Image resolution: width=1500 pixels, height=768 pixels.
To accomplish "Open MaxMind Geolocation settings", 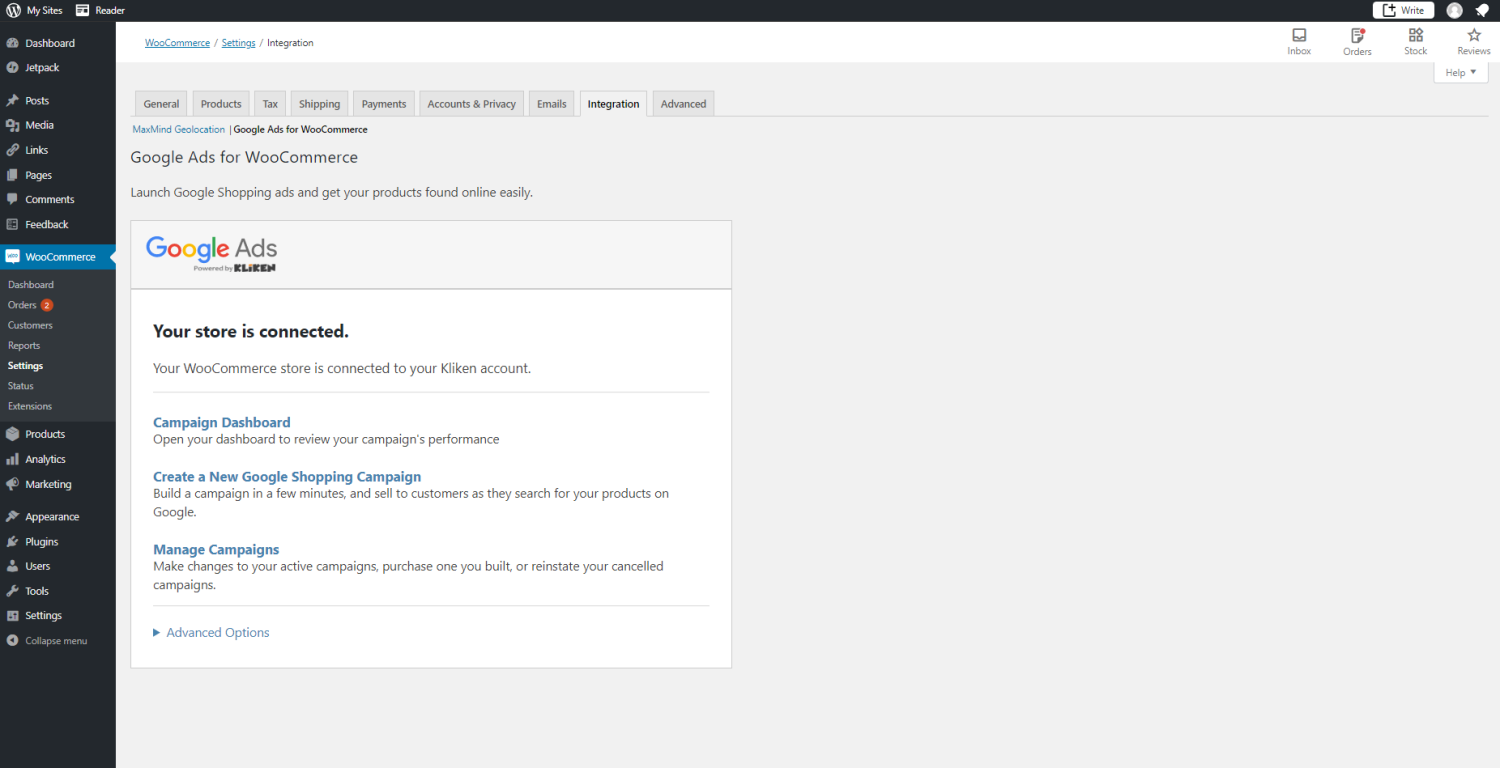I will [x=178, y=129].
